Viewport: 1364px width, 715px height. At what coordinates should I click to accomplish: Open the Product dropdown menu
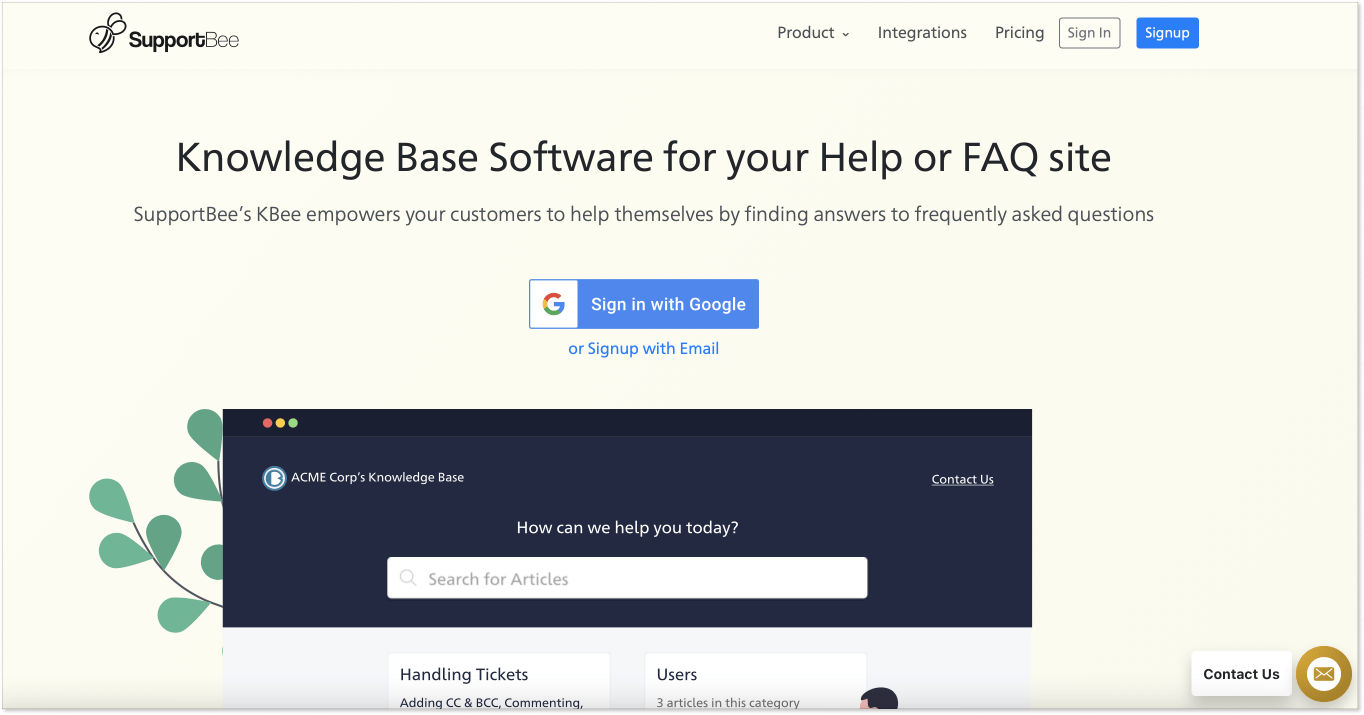tap(813, 33)
